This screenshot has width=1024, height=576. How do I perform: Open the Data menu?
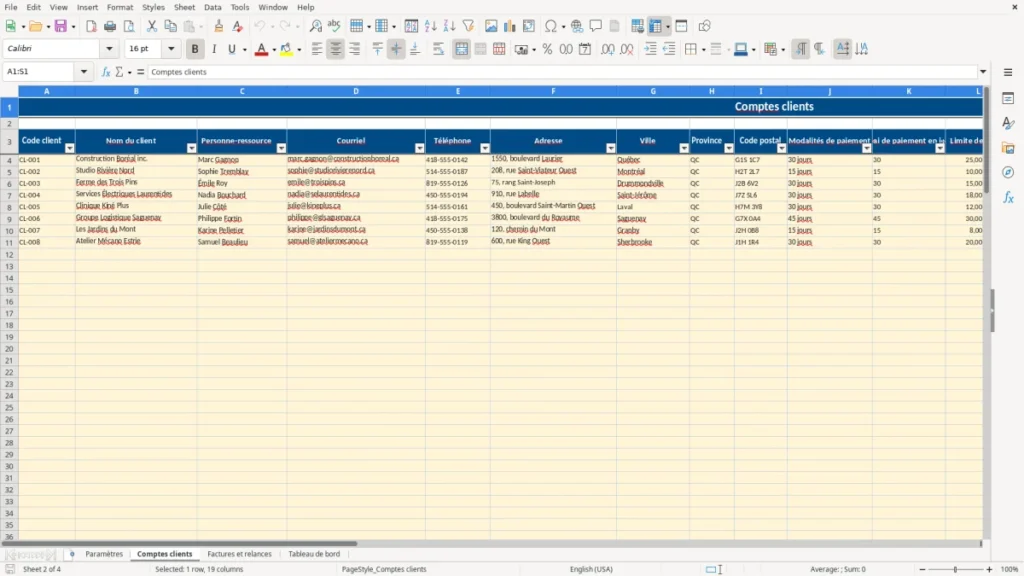212,7
